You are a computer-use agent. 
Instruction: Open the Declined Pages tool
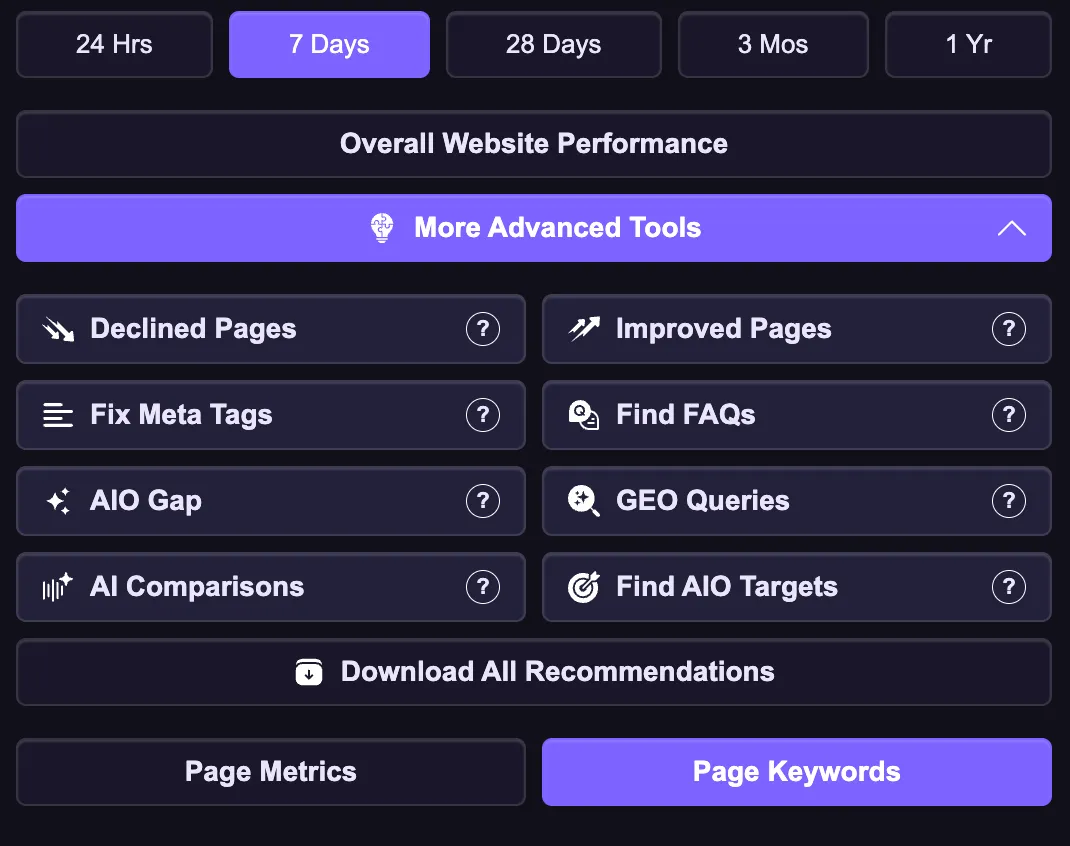click(194, 329)
